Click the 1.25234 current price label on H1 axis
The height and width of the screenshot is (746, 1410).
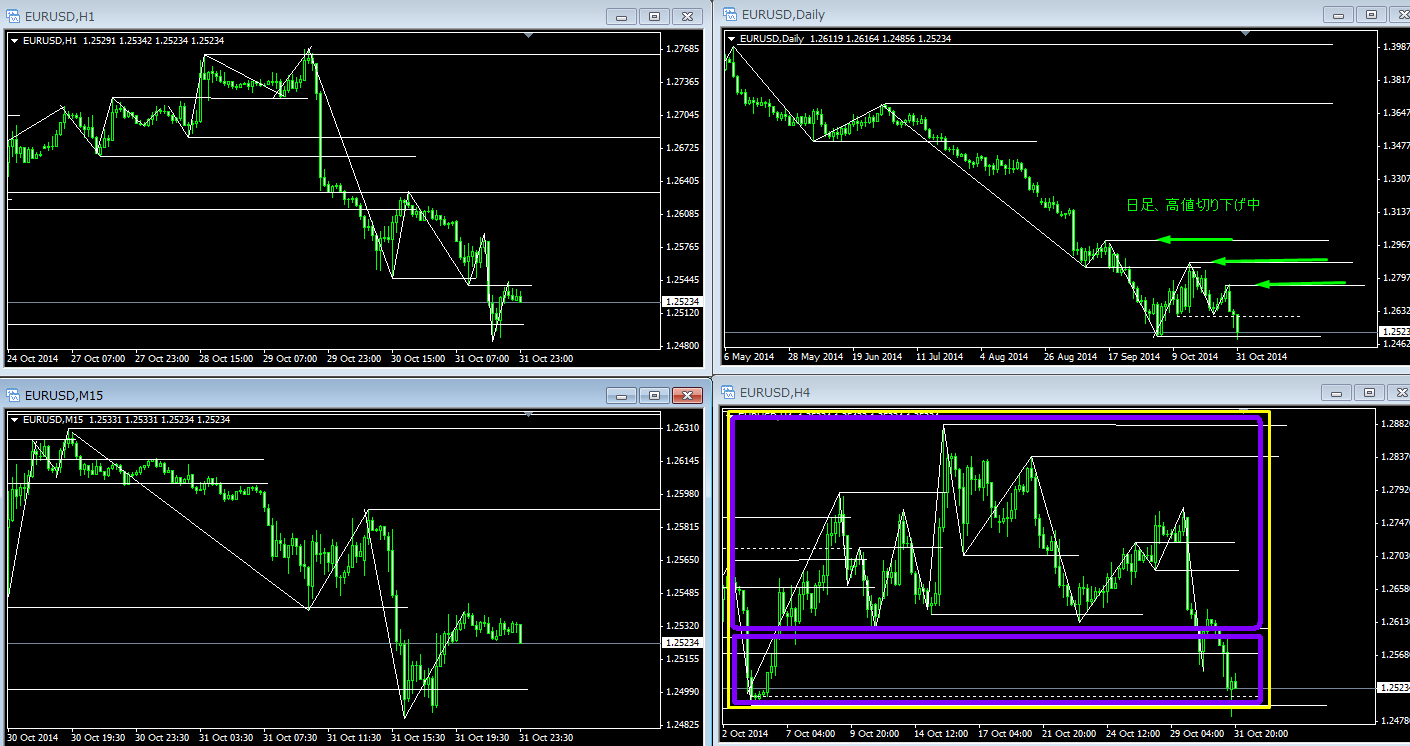pyautogui.click(x=683, y=301)
